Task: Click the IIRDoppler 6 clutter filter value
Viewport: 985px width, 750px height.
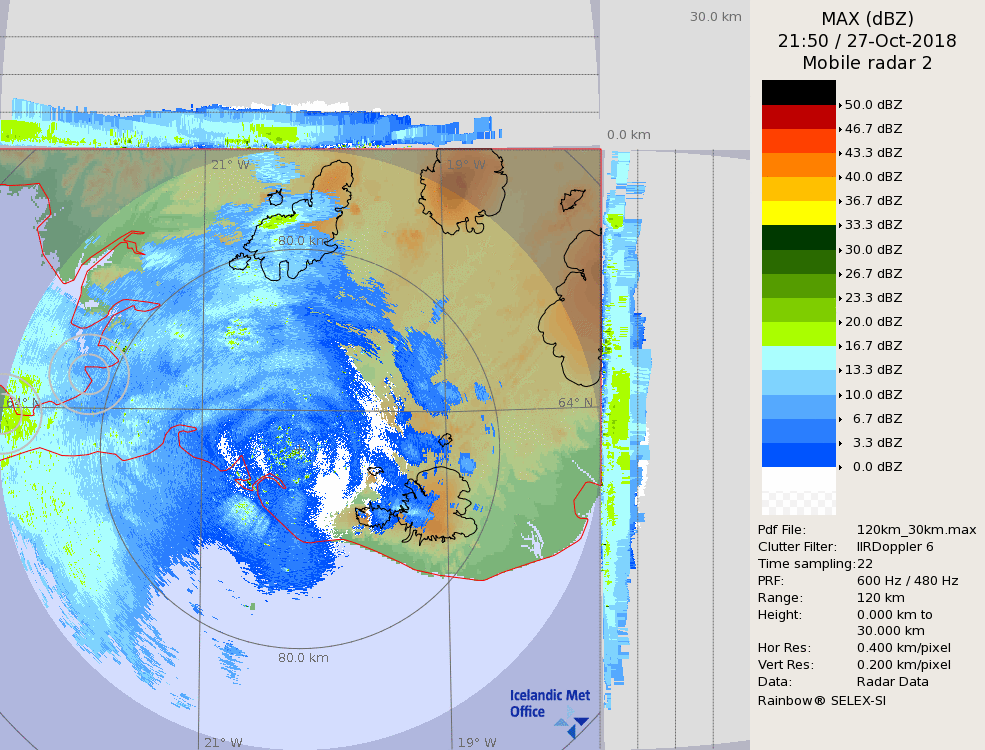Action: pos(895,547)
